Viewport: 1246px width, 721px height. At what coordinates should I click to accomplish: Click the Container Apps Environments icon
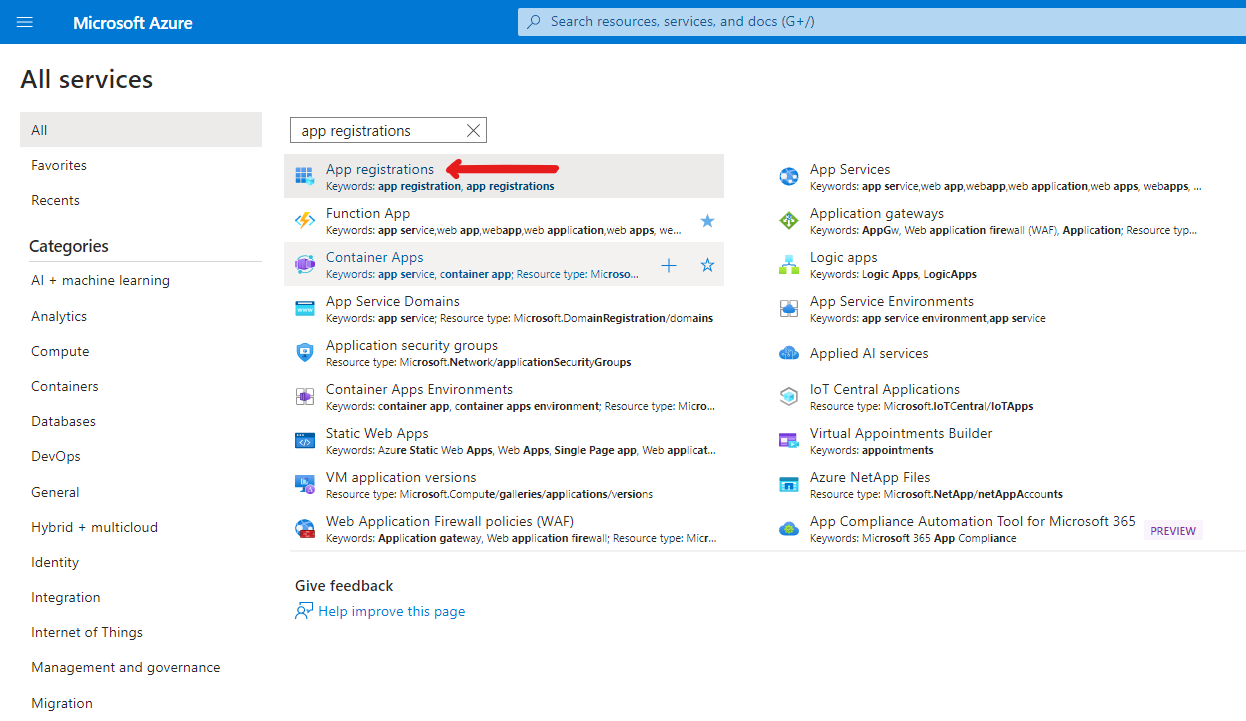305,397
